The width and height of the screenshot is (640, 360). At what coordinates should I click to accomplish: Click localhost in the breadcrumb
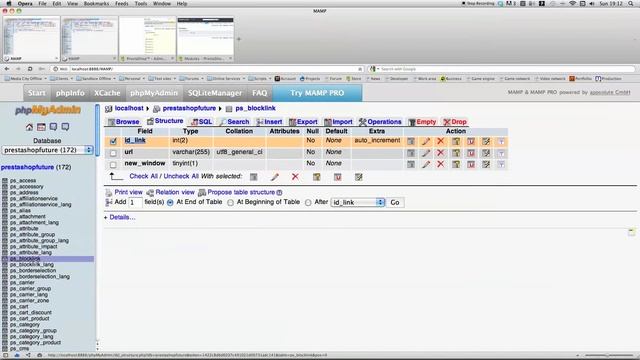point(129,108)
